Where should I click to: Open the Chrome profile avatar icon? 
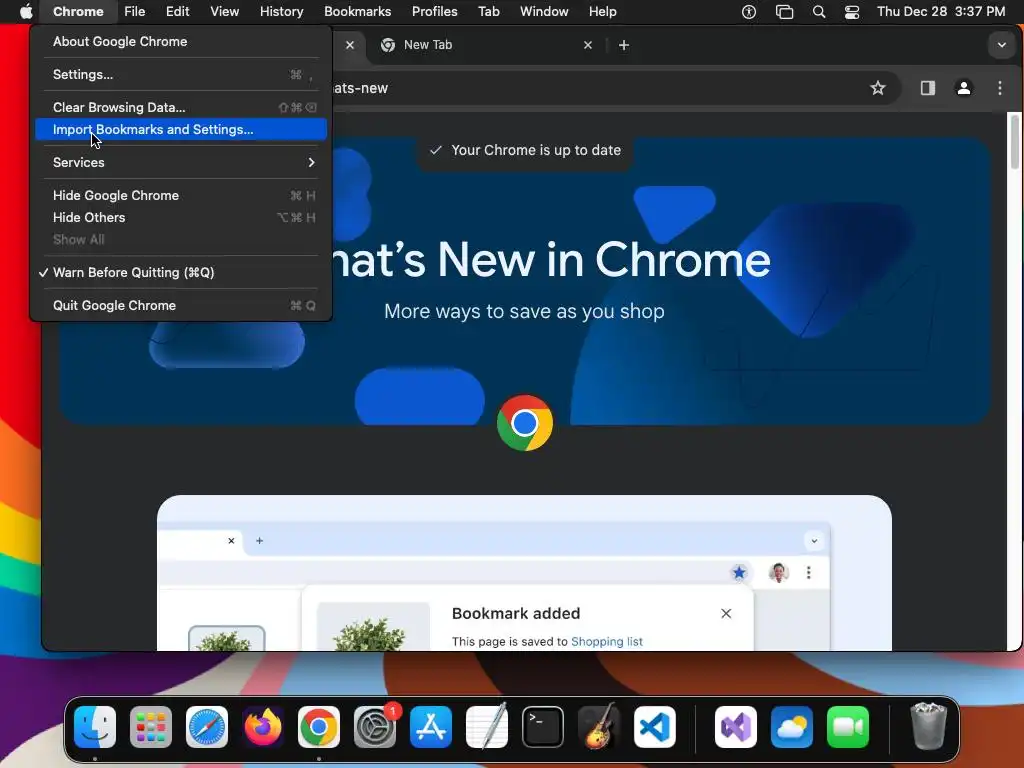(x=963, y=88)
